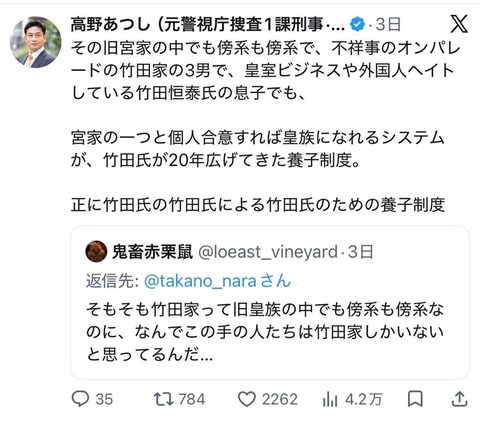The height and width of the screenshot is (423, 480).
Task: Click the X logo at top right
Action: click(x=459, y=24)
